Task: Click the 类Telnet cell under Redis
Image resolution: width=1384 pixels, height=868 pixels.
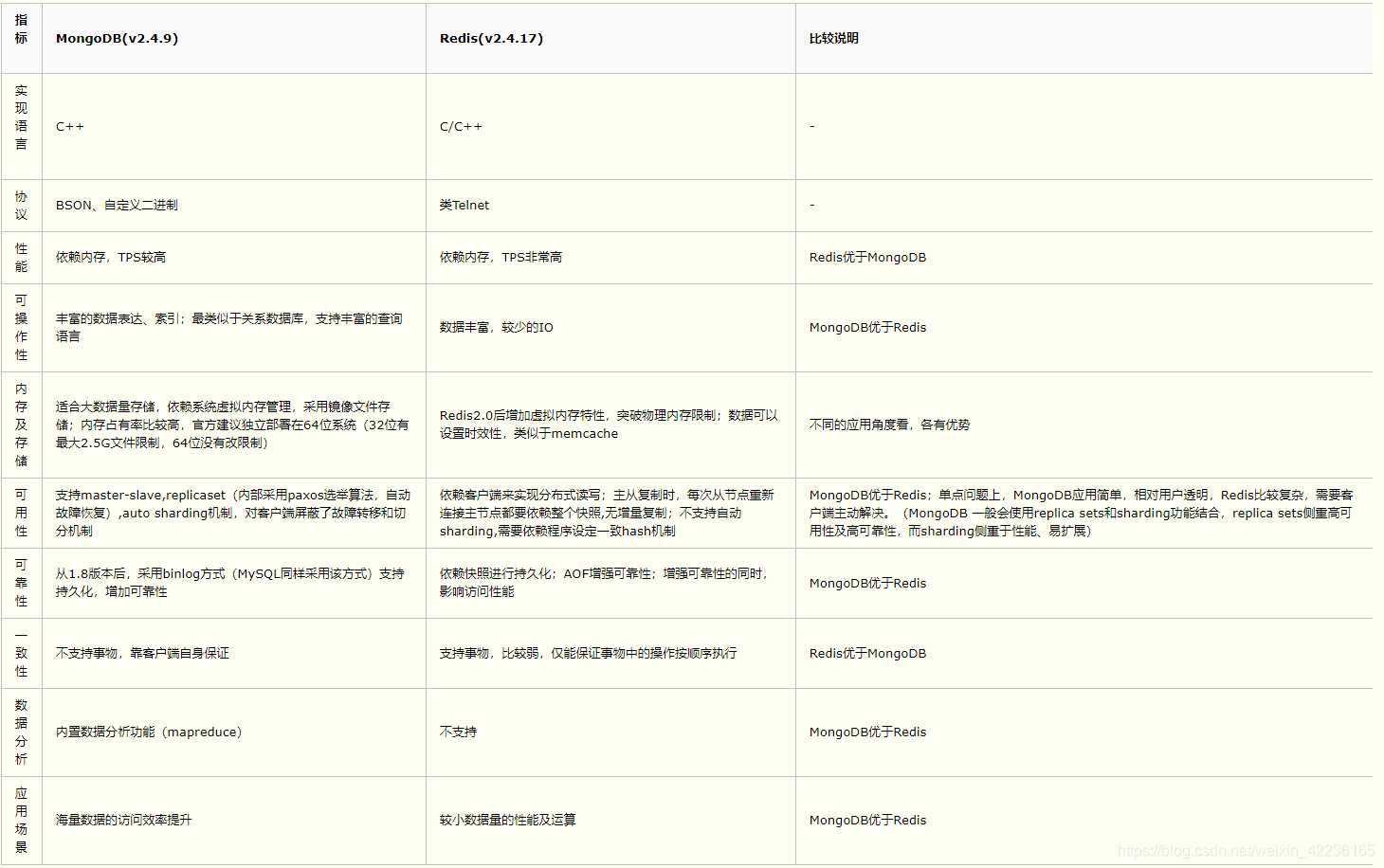Action: 463,205
